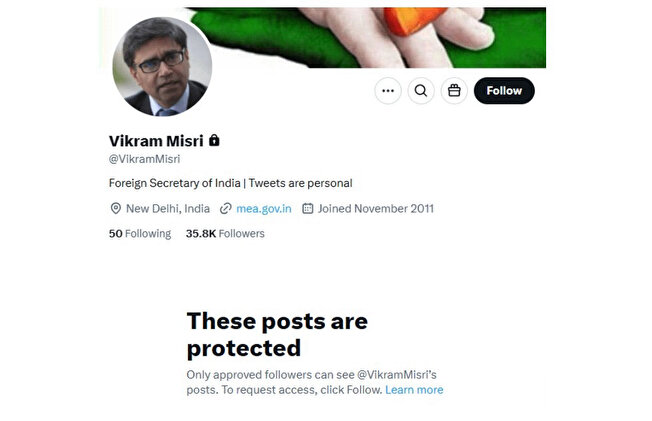Click These posts are protected heading
The width and height of the screenshot is (652, 421).
coord(277,334)
